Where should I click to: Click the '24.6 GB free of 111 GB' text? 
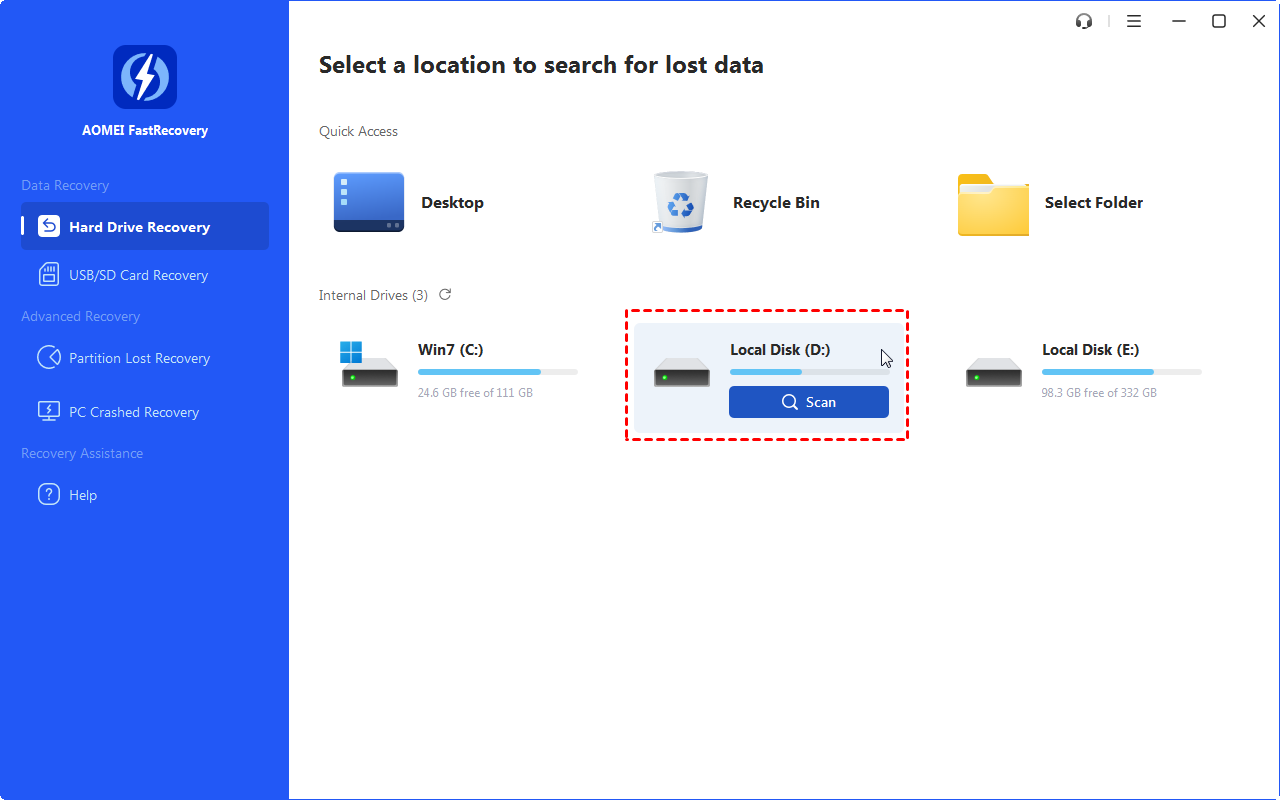tap(475, 393)
